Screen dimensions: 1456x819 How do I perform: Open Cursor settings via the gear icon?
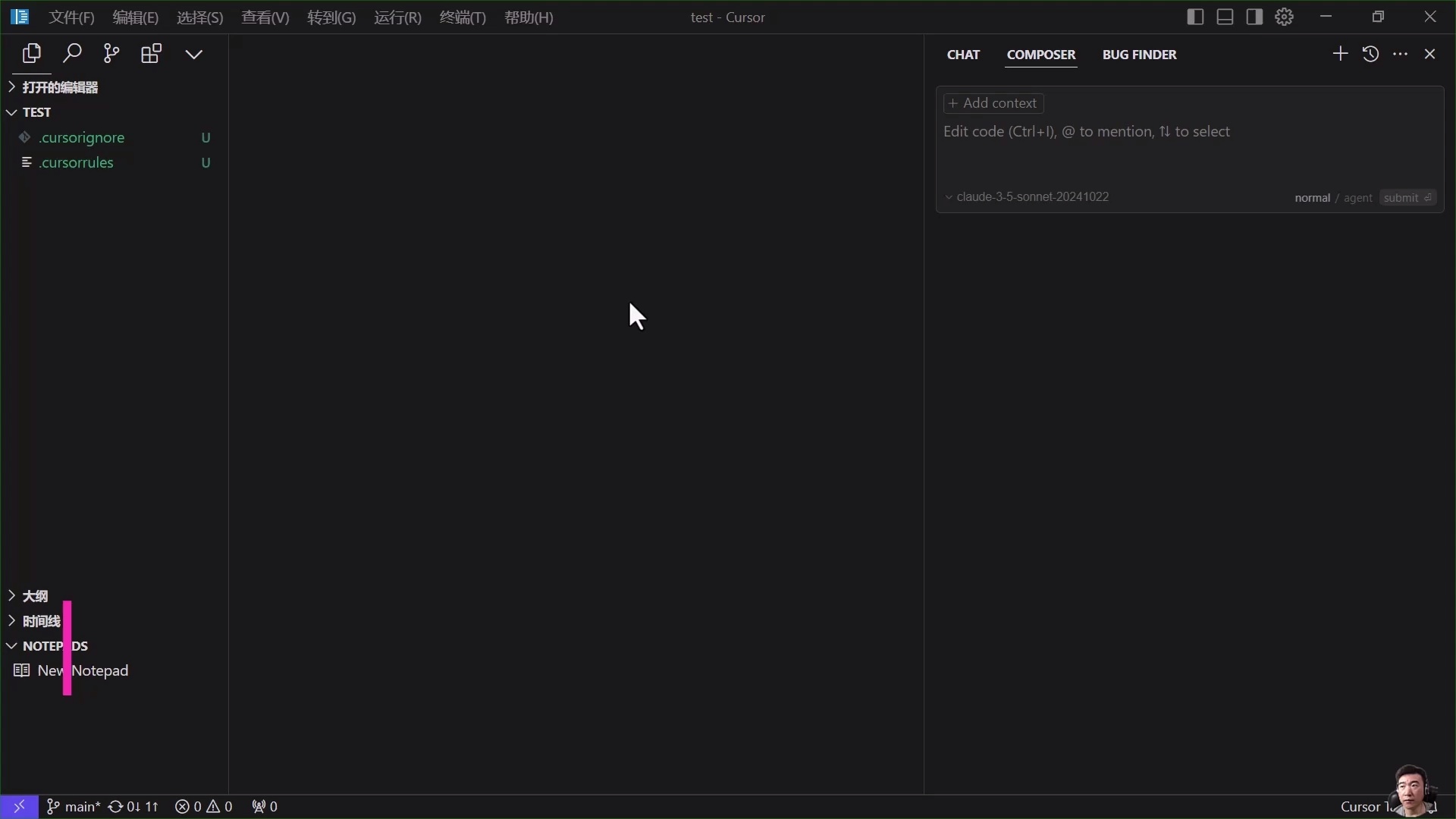point(1285,17)
